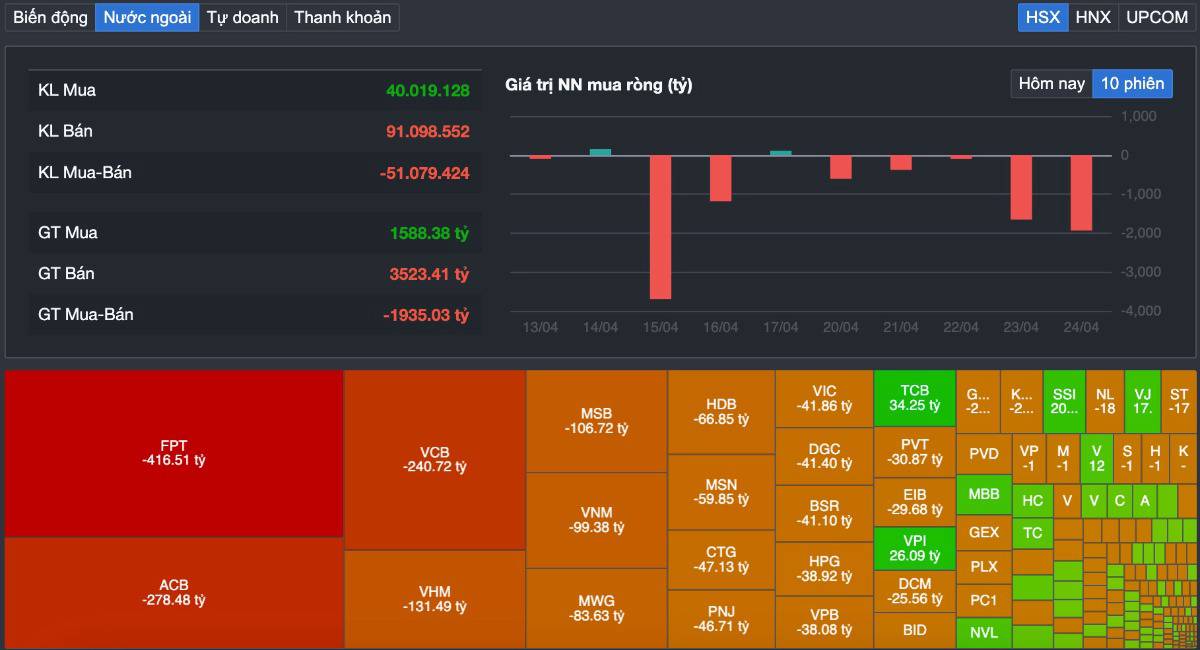Select the UPCOM exchange button
1200x650 pixels.
click(1156, 17)
